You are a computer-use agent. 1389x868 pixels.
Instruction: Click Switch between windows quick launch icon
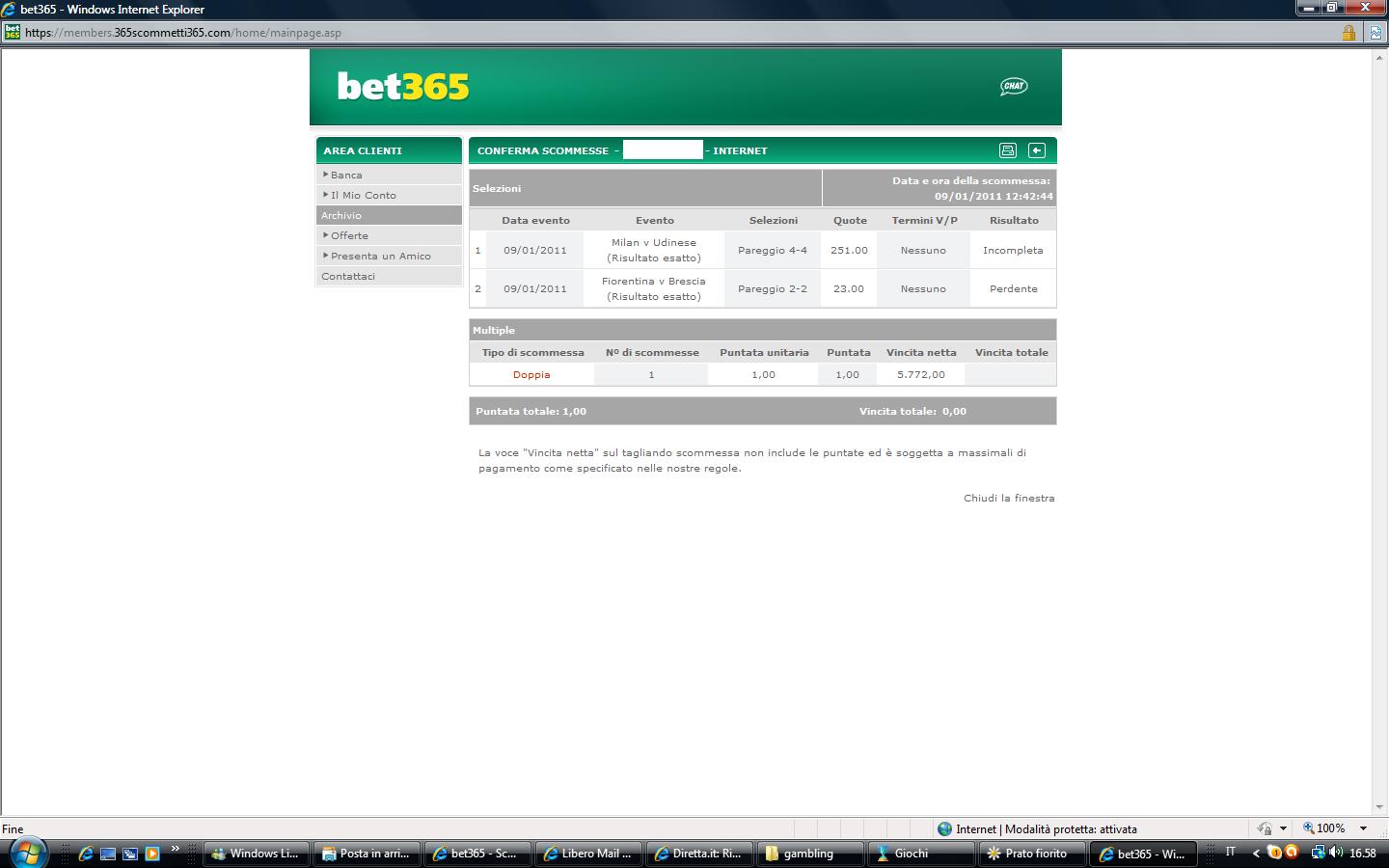[130, 854]
